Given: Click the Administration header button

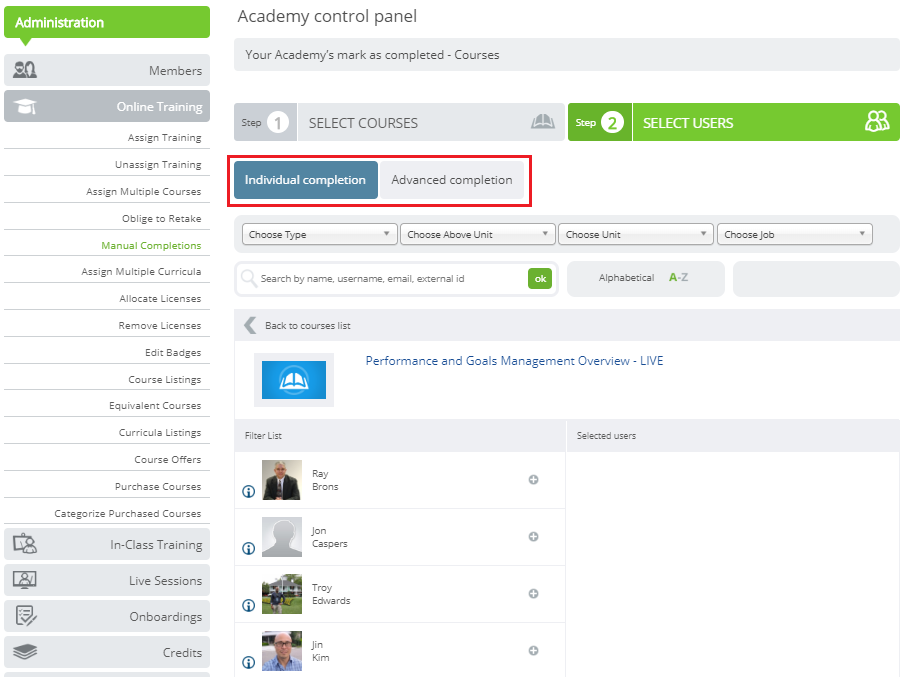Looking at the screenshot, I should pos(107,23).
